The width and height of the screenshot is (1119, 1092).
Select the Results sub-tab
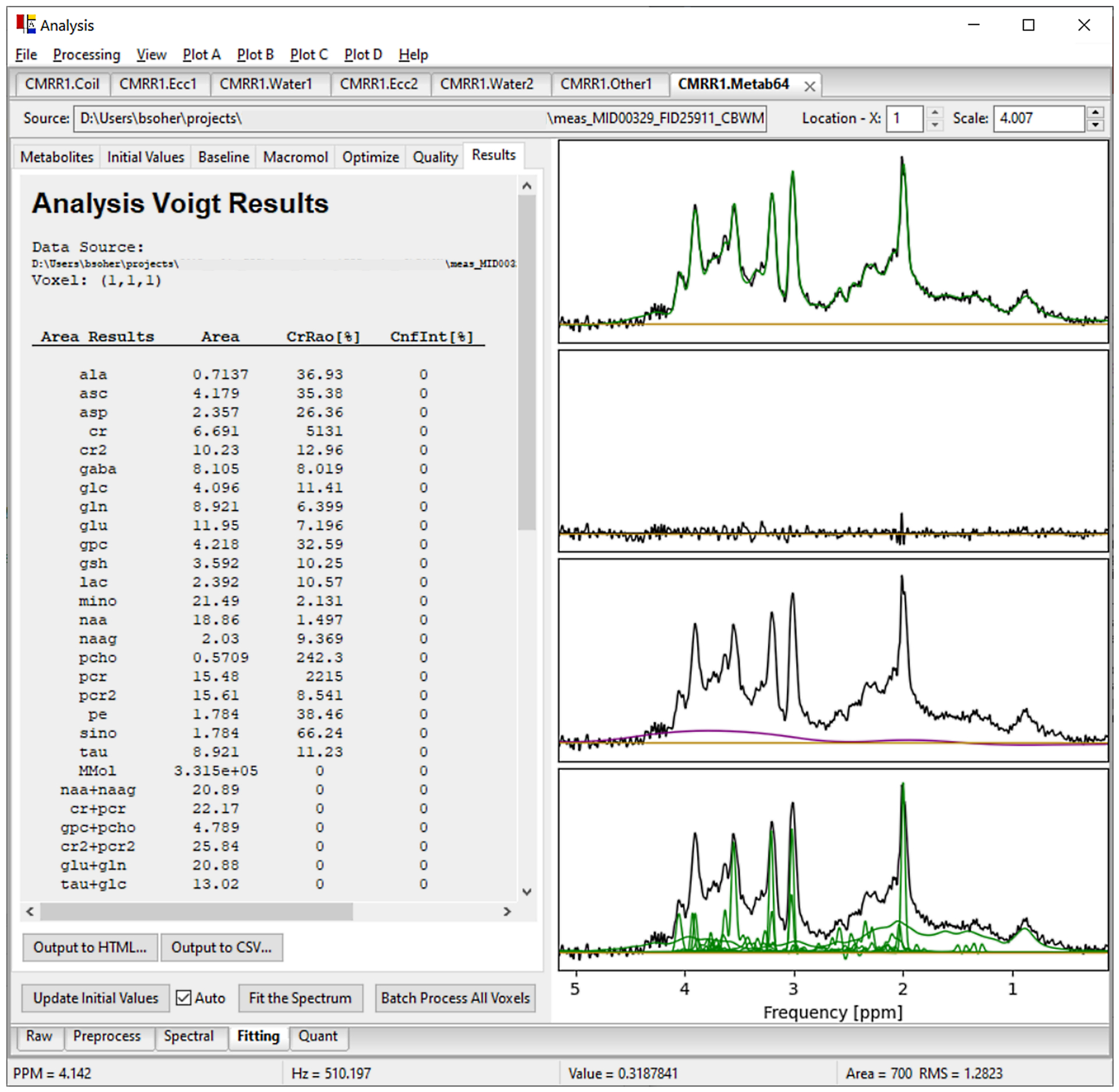point(494,155)
